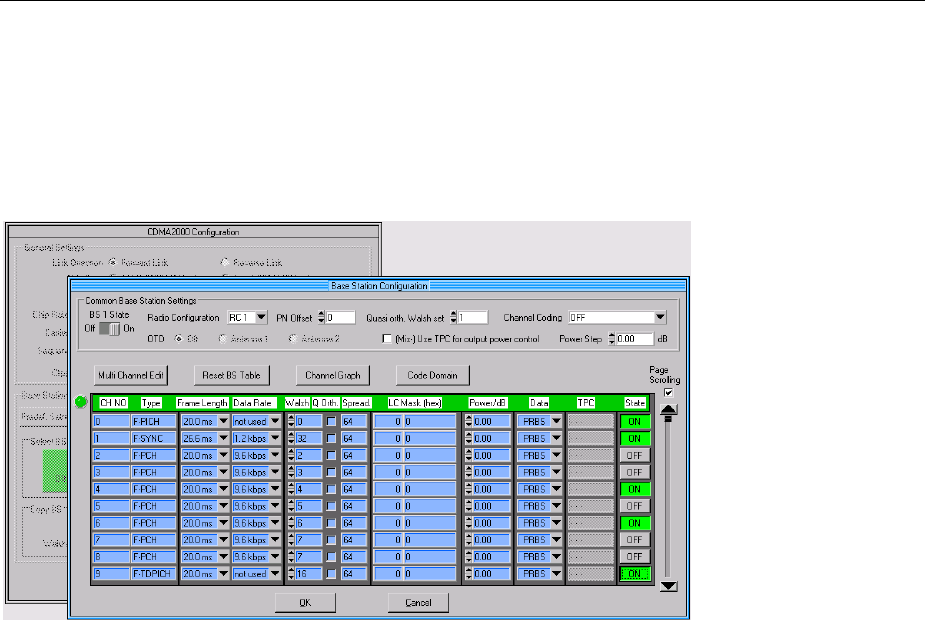Image resolution: width=925 pixels, height=620 pixels.
Task: Select Forward Link in CDMA2000 Configuration window
Action: (113, 263)
